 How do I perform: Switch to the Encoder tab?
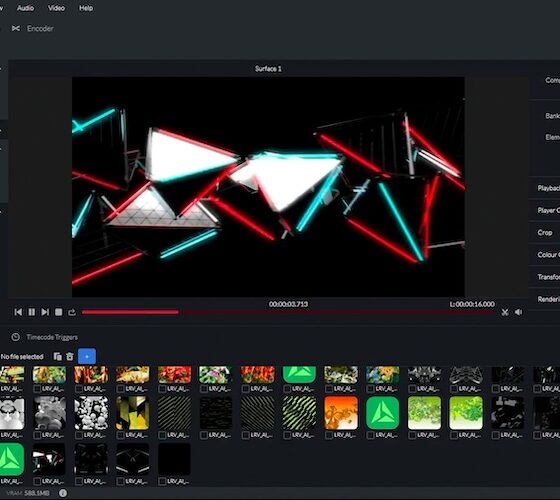(40, 28)
